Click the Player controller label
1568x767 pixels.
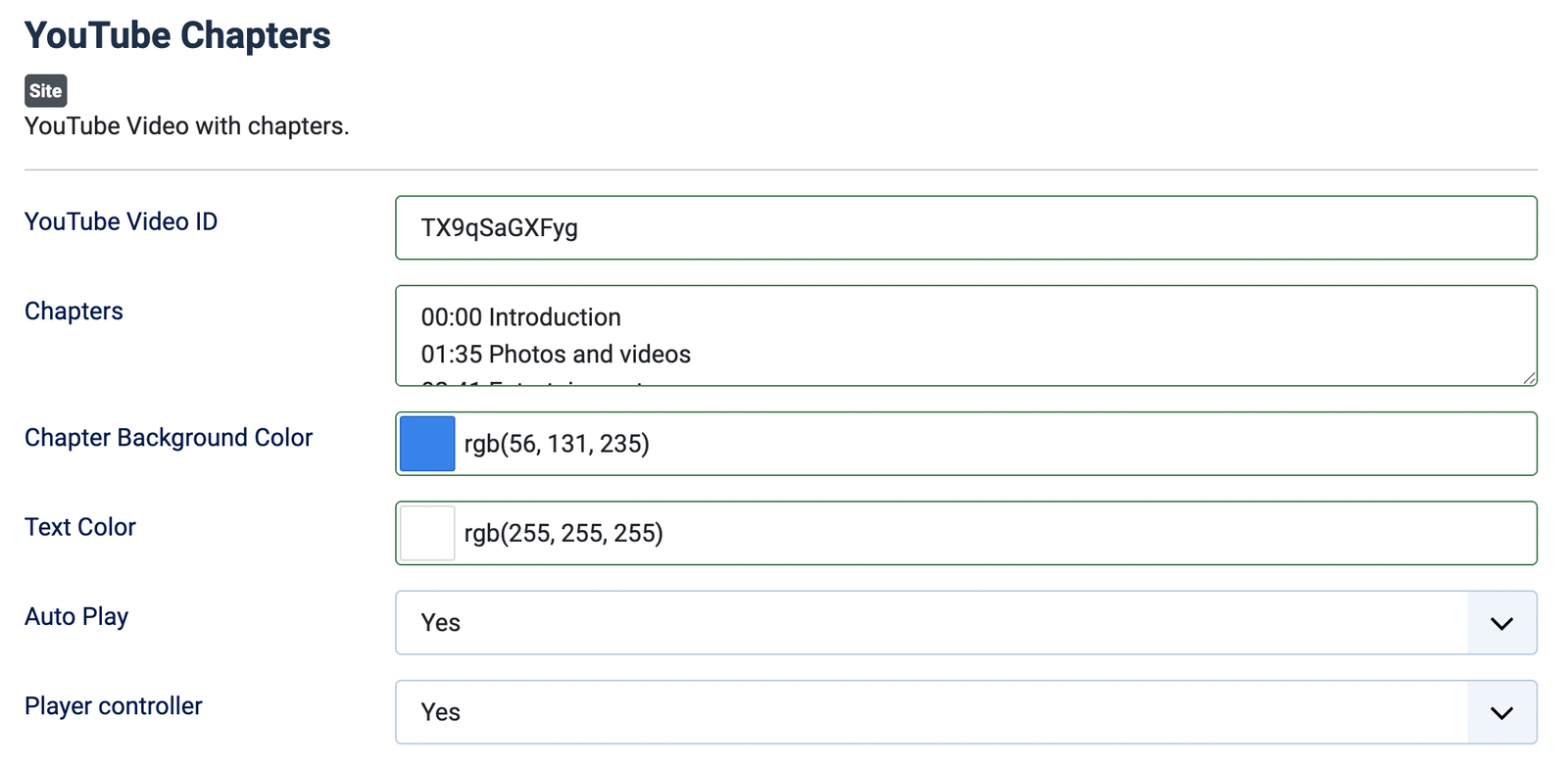point(114,706)
